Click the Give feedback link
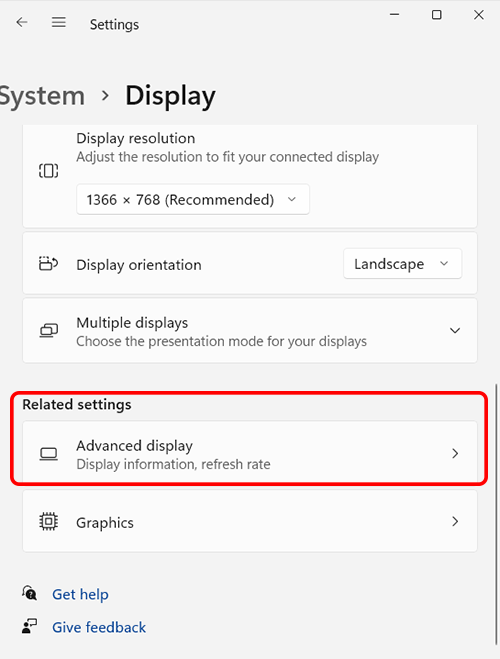The height and width of the screenshot is (659, 500). point(99,627)
